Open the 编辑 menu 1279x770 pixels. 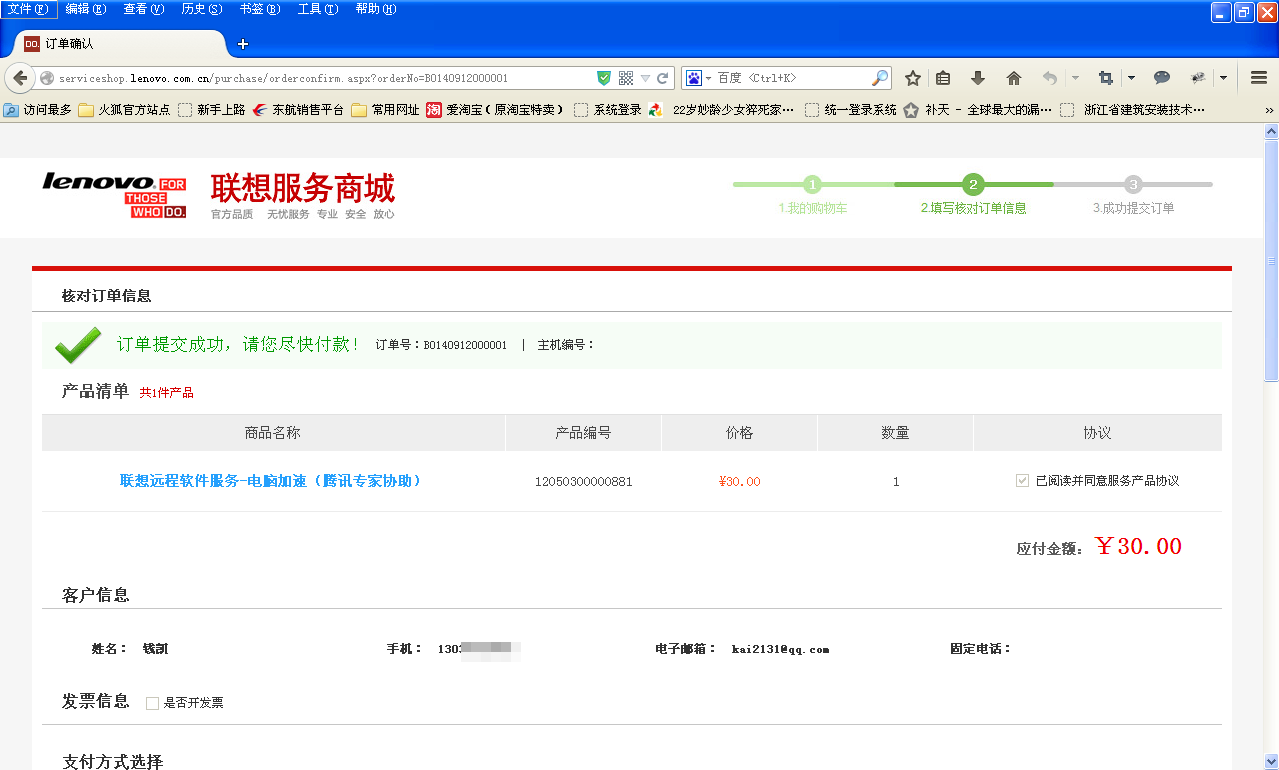tap(86, 9)
